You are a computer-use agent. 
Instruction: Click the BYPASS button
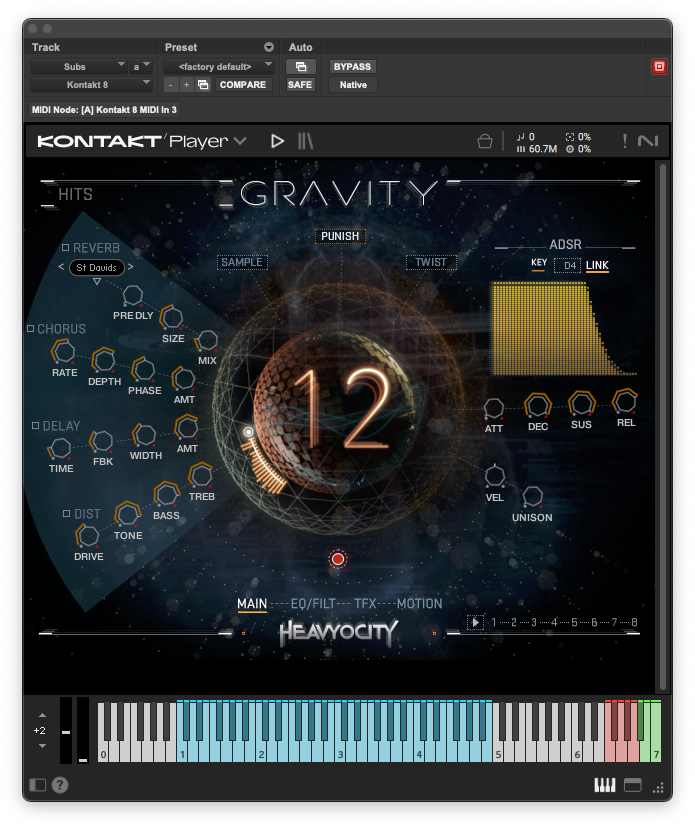(352, 67)
